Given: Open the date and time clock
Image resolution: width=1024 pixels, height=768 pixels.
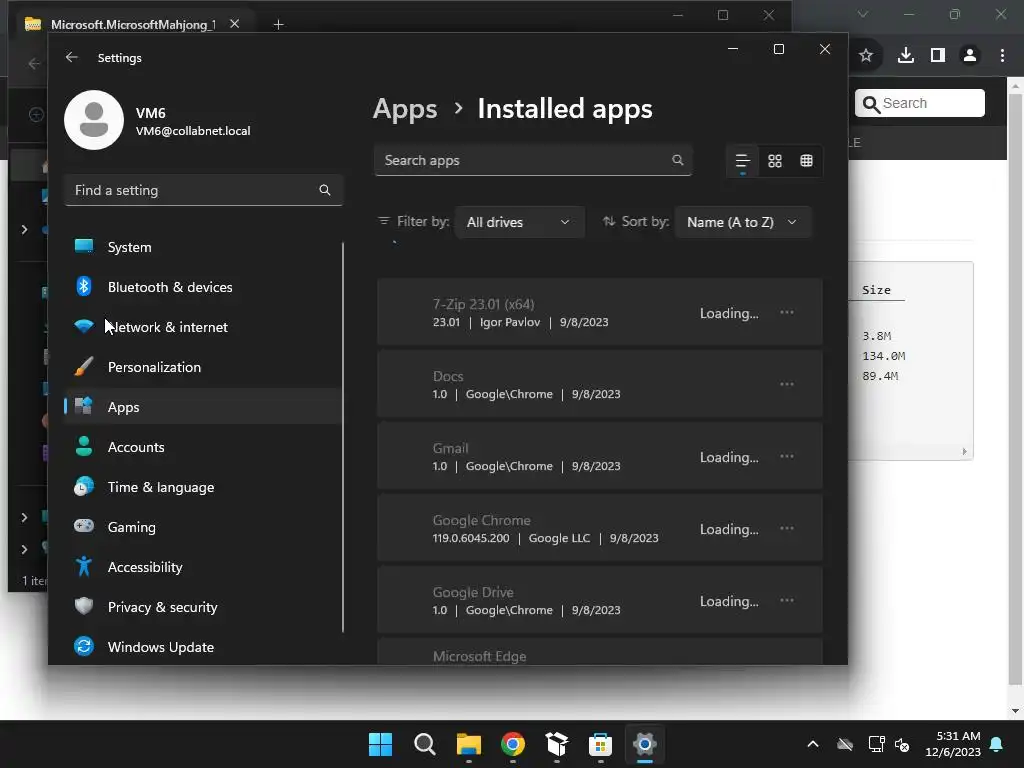Looking at the screenshot, I should click(x=953, y=744).
